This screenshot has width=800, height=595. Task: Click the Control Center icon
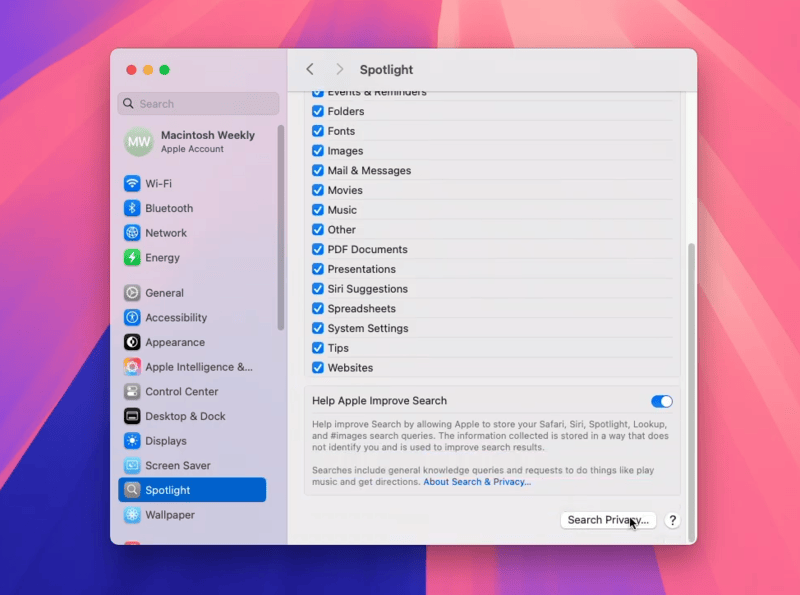point(132,391)
